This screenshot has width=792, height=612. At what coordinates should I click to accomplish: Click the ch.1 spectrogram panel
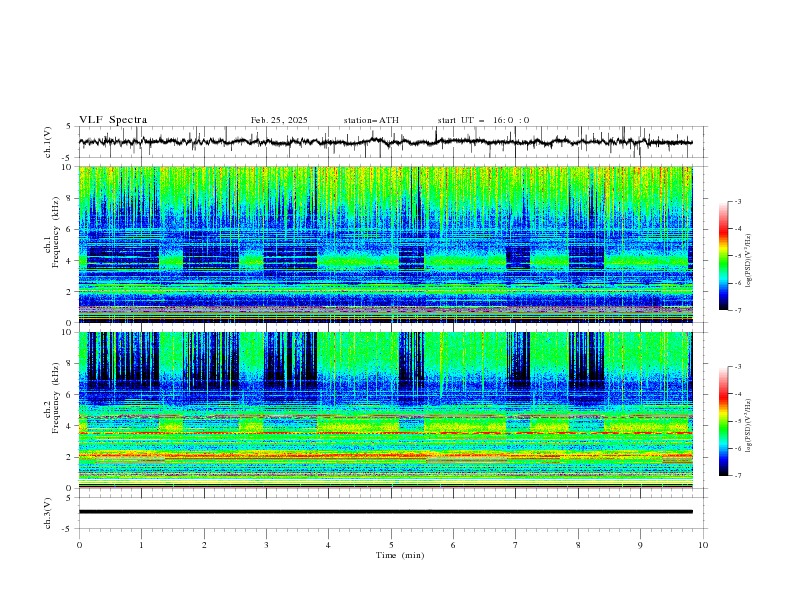385,244
